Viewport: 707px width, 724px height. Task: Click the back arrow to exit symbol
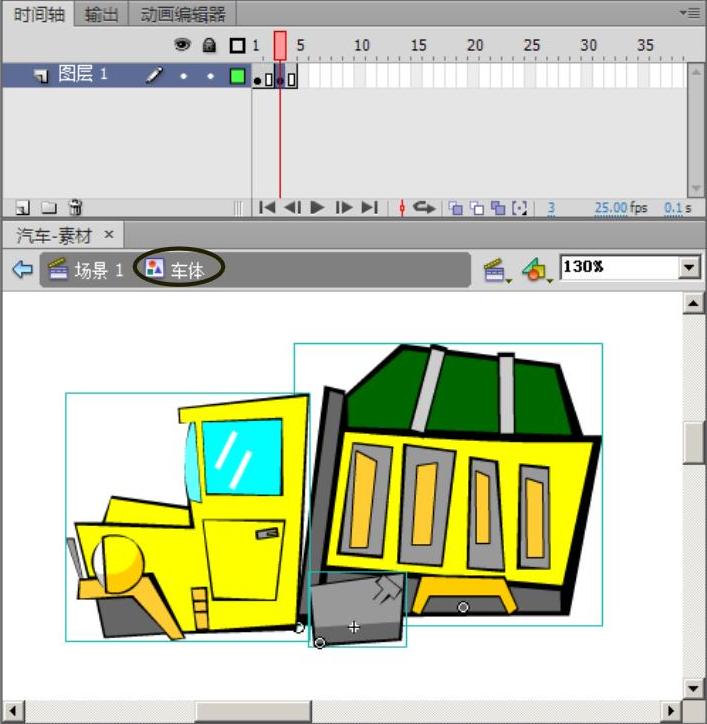coord(22,269)
